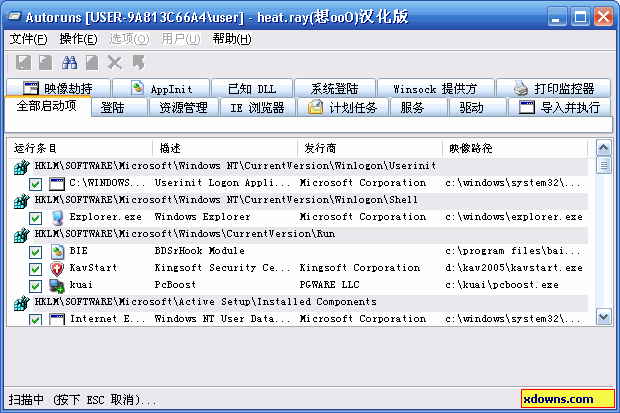Select the 导入并执行 tab

(559, 107)
